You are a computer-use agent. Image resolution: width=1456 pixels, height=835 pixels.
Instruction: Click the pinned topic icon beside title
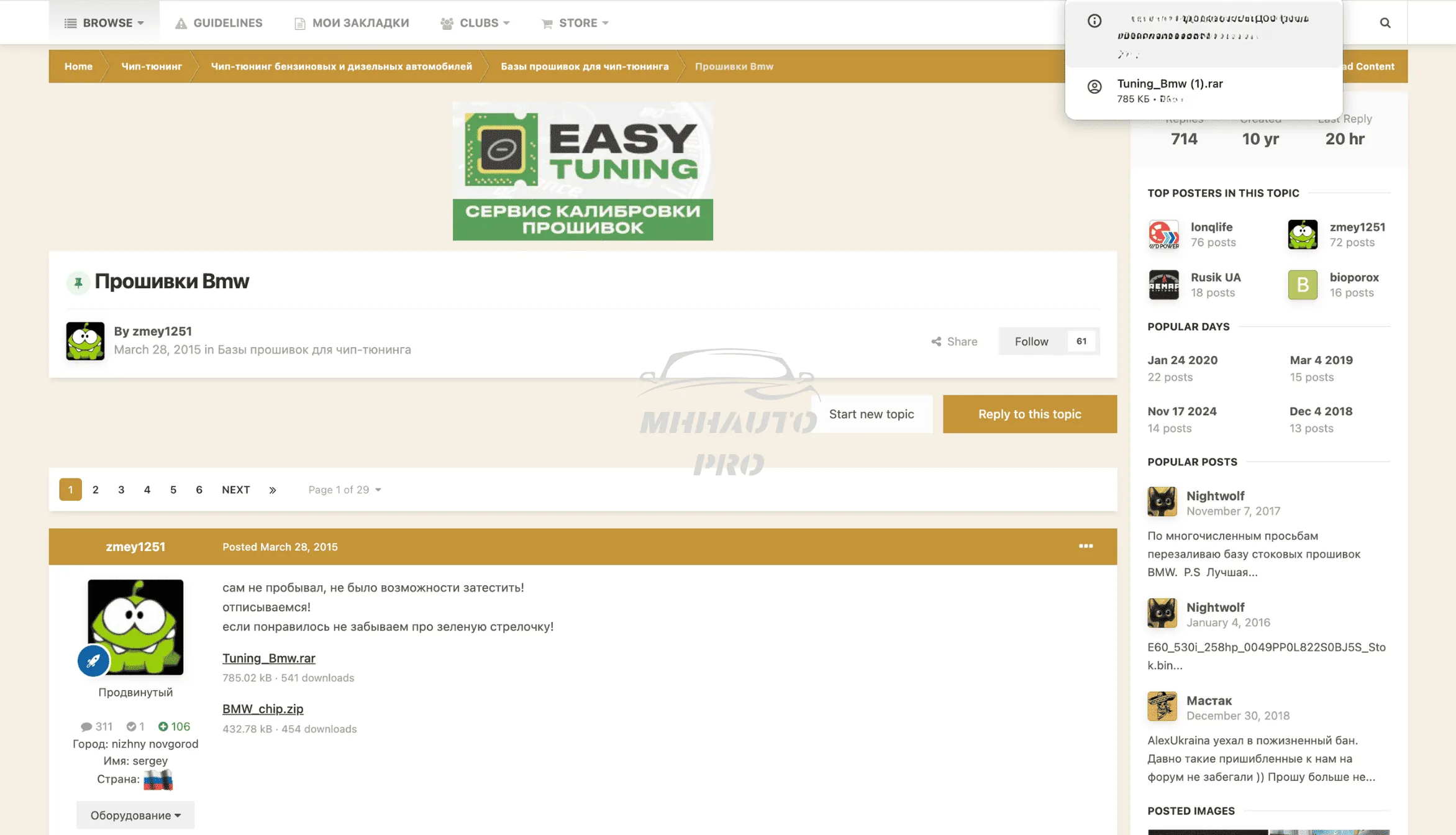[x=78, y=283]
